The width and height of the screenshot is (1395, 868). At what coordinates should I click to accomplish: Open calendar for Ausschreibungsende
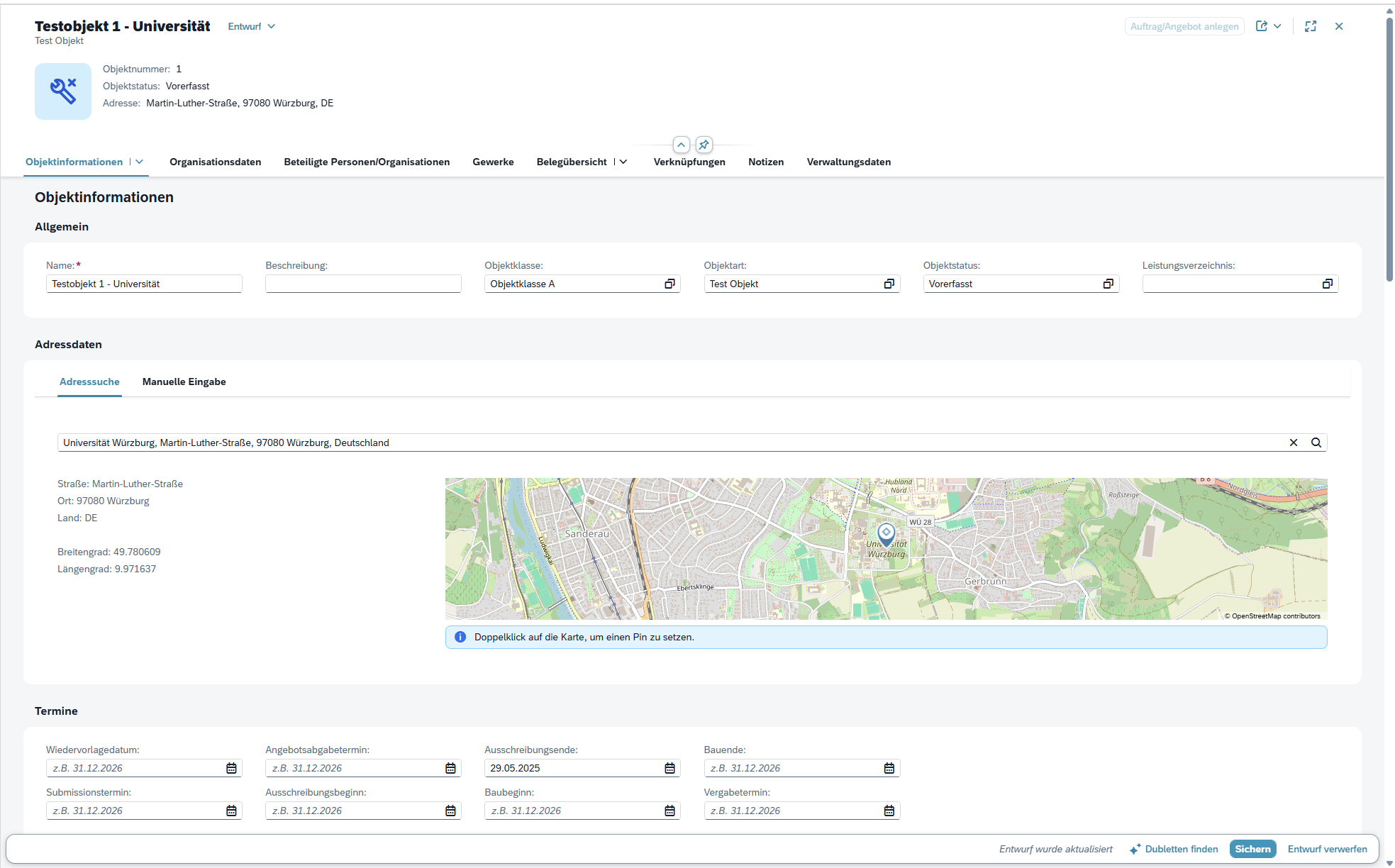pos(669,768)
